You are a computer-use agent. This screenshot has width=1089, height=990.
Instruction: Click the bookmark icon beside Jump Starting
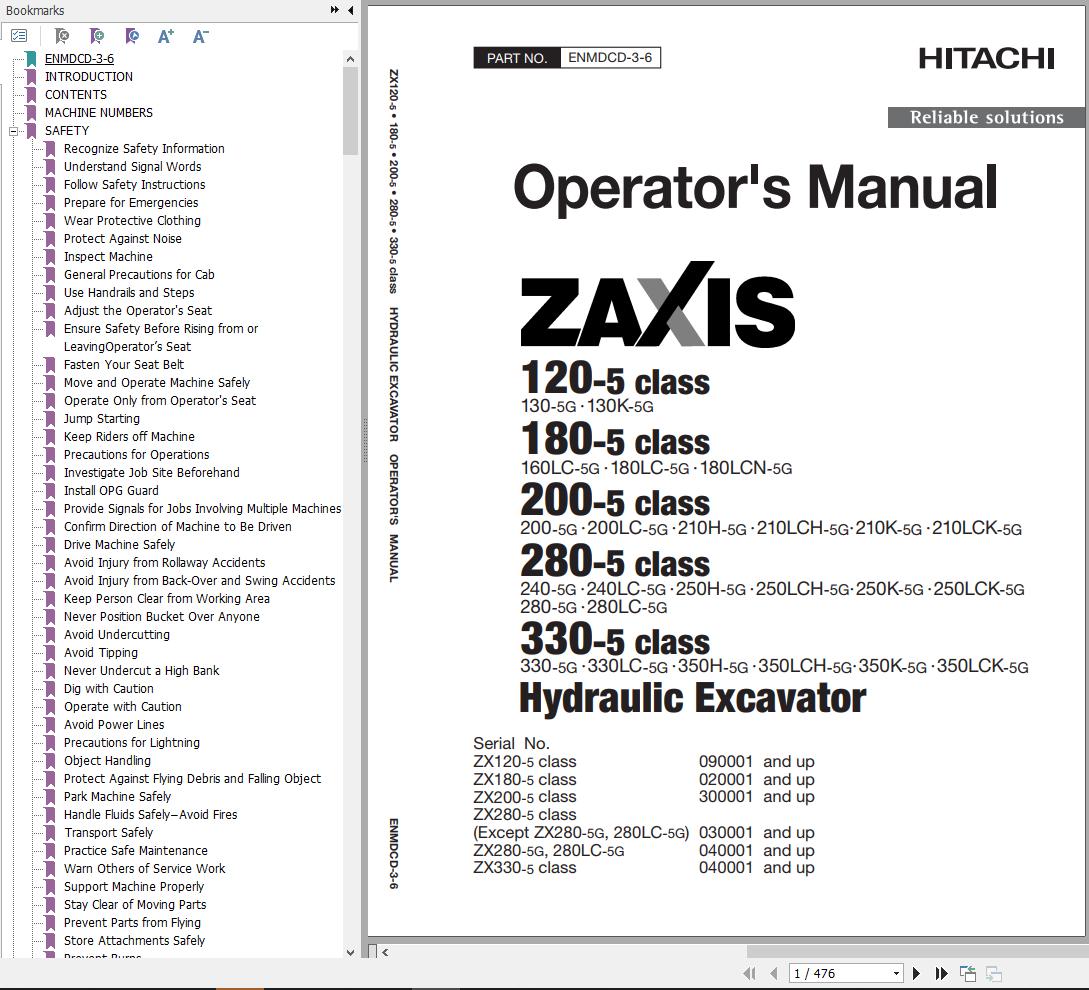point(50,418)
